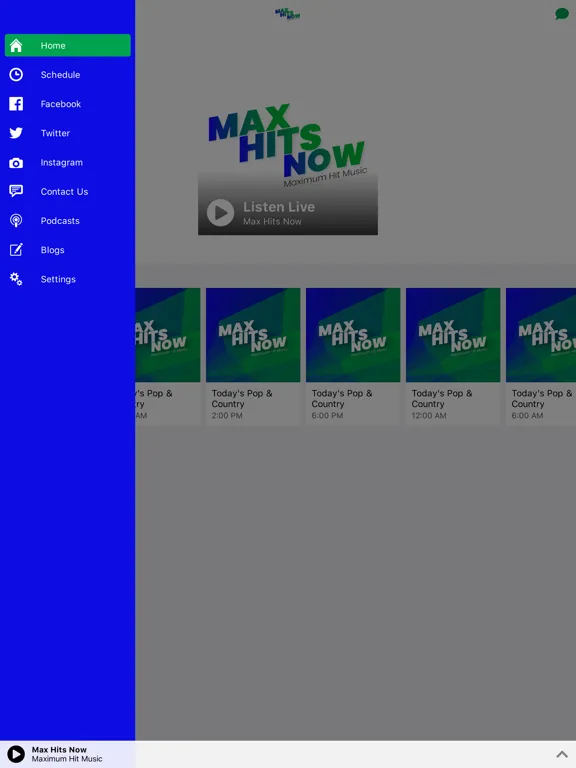Click the Home house icon in sidebar
576x768 pixels.
click(x=16, y=46)
